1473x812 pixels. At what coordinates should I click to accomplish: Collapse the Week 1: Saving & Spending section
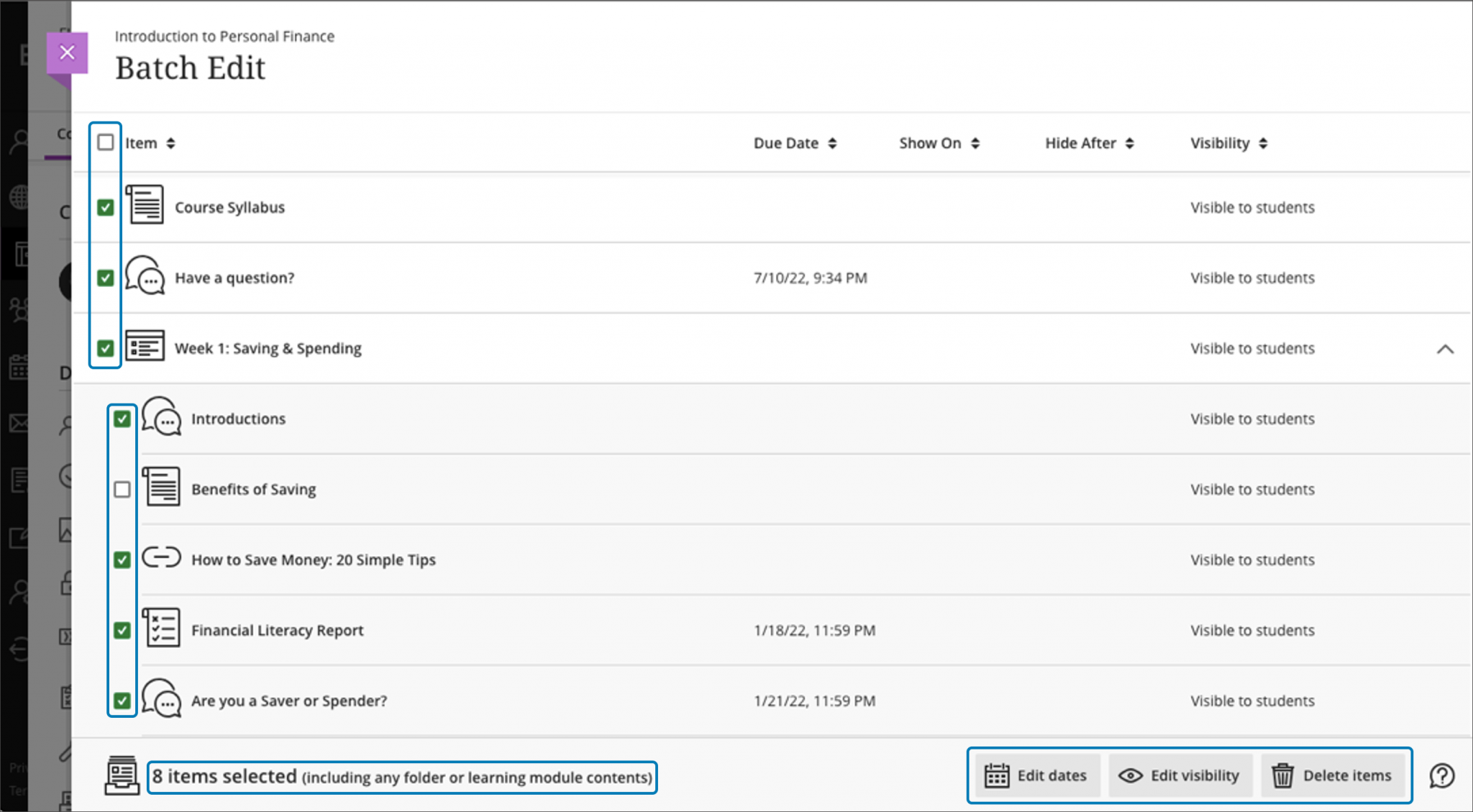pyautogui.click(x=1446, y=349)
